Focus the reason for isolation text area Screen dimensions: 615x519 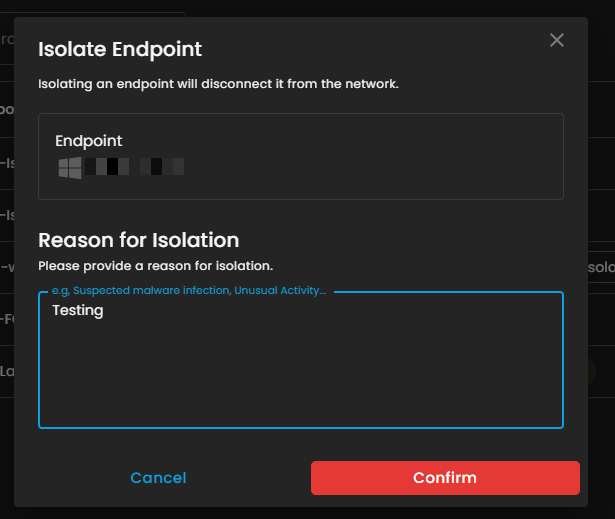click(x=300, y=370)
